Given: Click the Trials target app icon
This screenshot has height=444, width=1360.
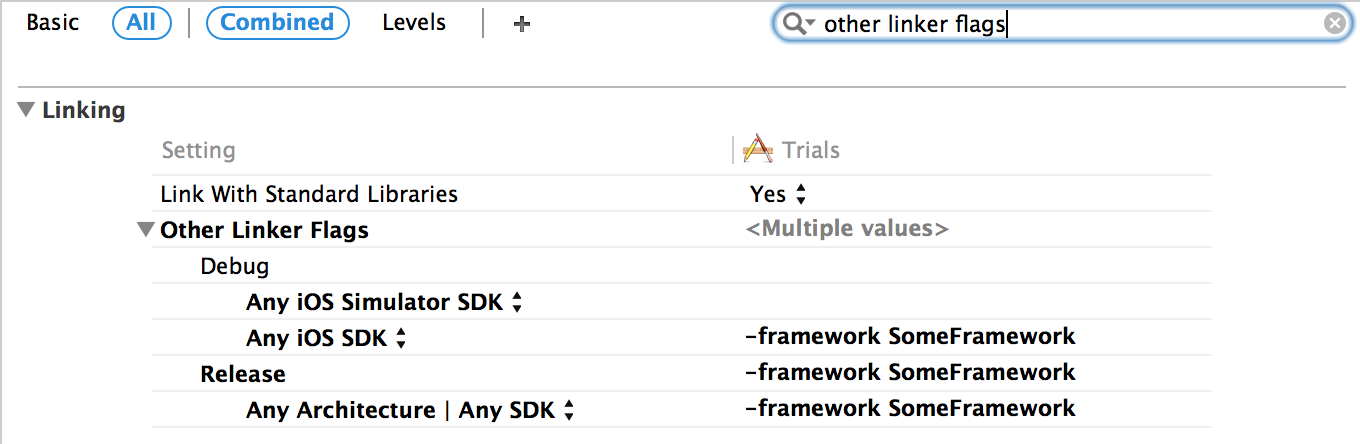Looking at the screenshot, I should (759, 150).
